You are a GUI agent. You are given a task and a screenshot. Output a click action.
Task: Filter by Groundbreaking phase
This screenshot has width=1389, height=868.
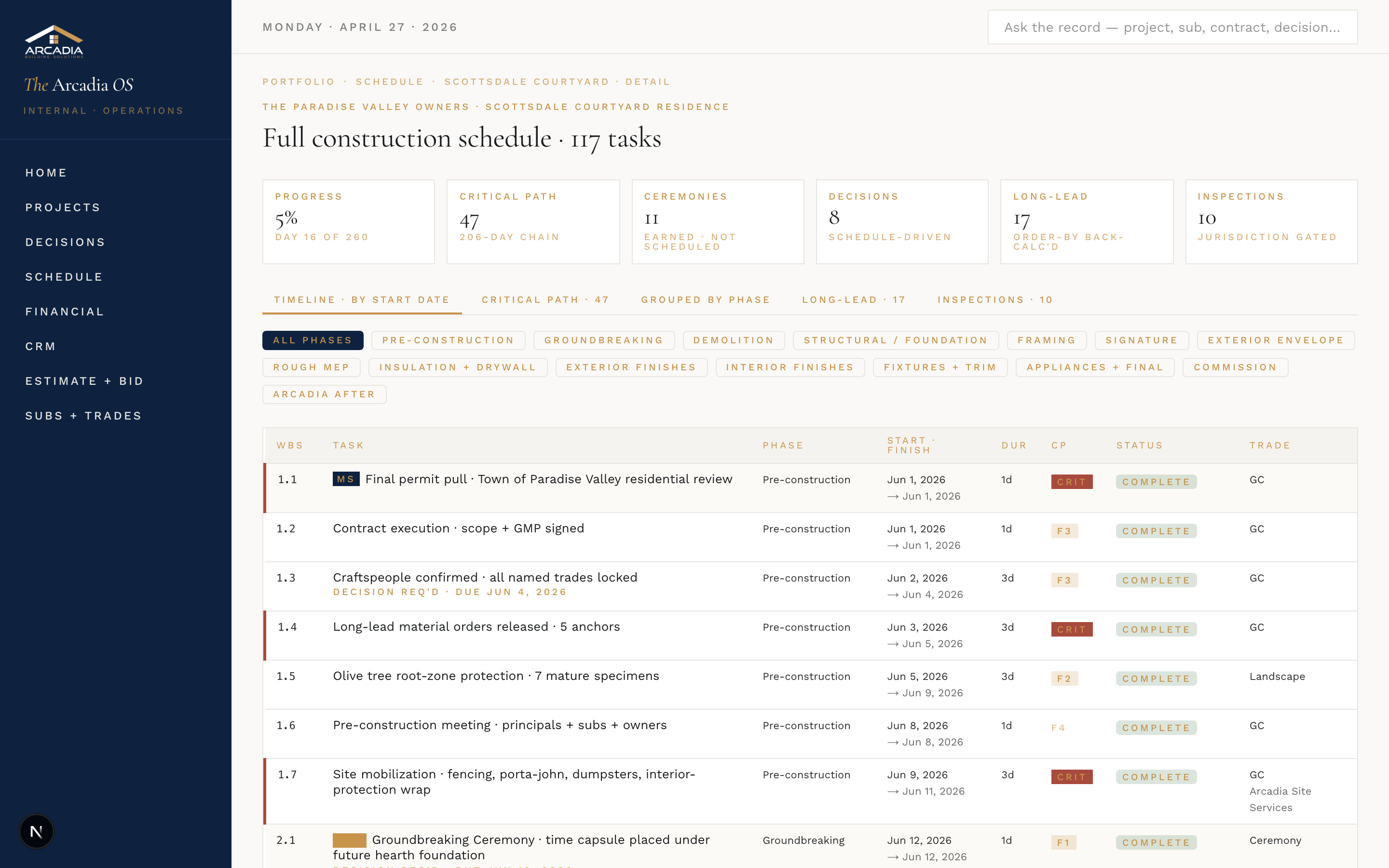(604, 340)
